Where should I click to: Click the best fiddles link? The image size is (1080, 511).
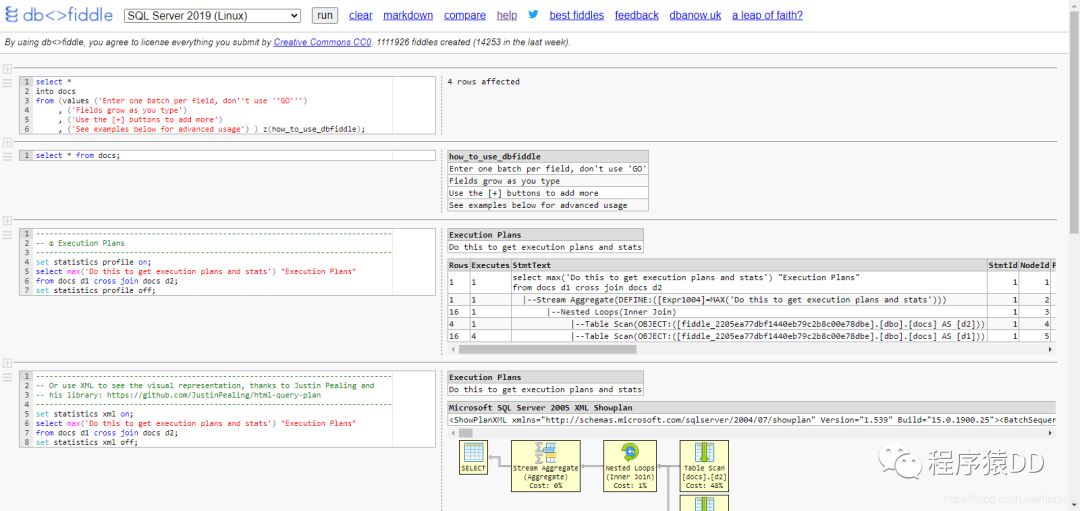(x=576, y=16)
